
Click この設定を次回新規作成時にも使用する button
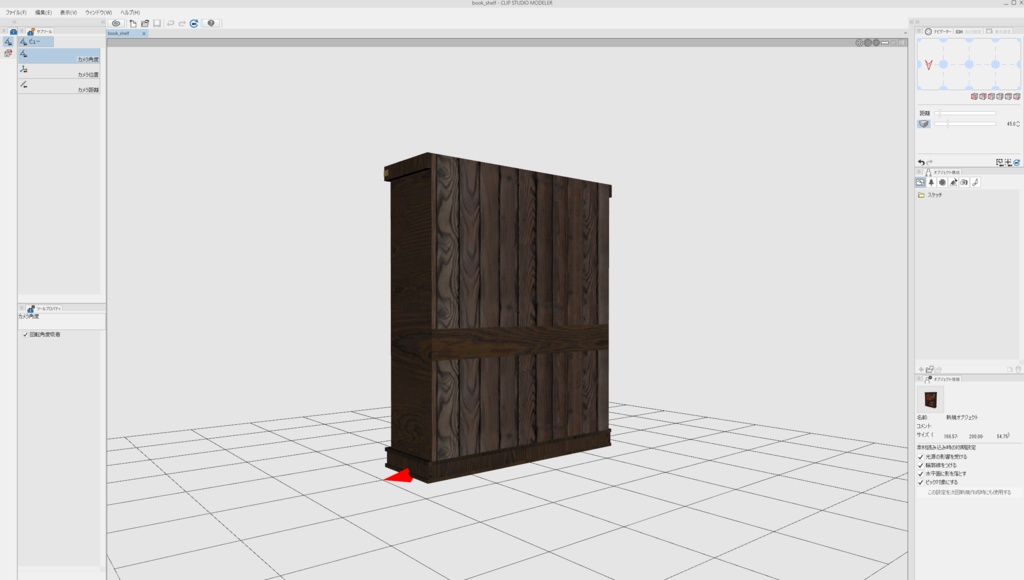click(x=968, y=492)
